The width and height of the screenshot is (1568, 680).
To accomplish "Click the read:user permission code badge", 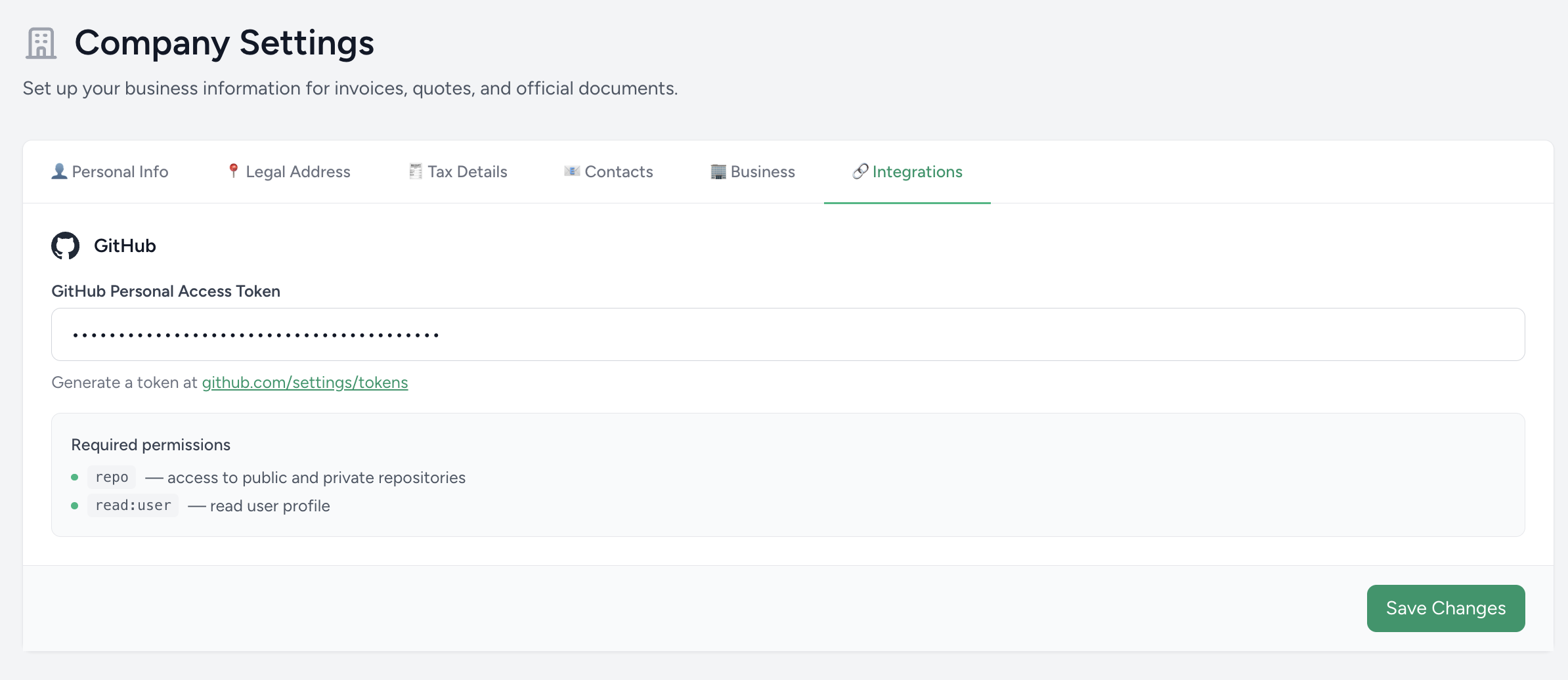I will coord(133,505).
